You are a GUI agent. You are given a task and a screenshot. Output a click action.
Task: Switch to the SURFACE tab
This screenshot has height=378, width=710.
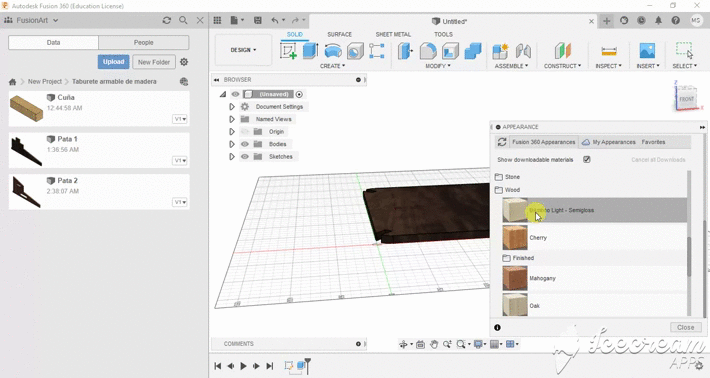tap(340, 34)
